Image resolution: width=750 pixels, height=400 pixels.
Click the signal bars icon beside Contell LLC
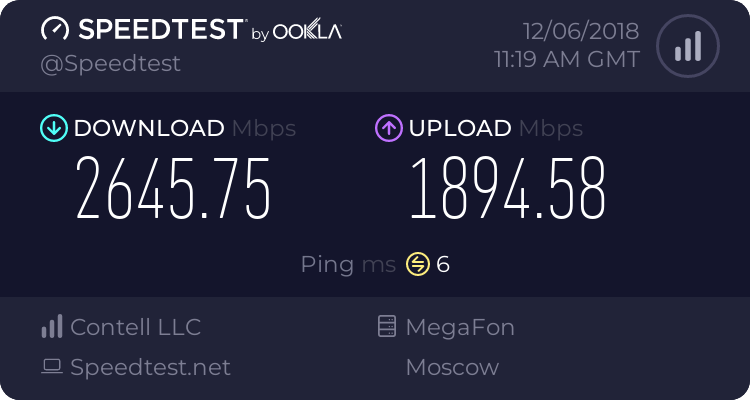point(52,327)
